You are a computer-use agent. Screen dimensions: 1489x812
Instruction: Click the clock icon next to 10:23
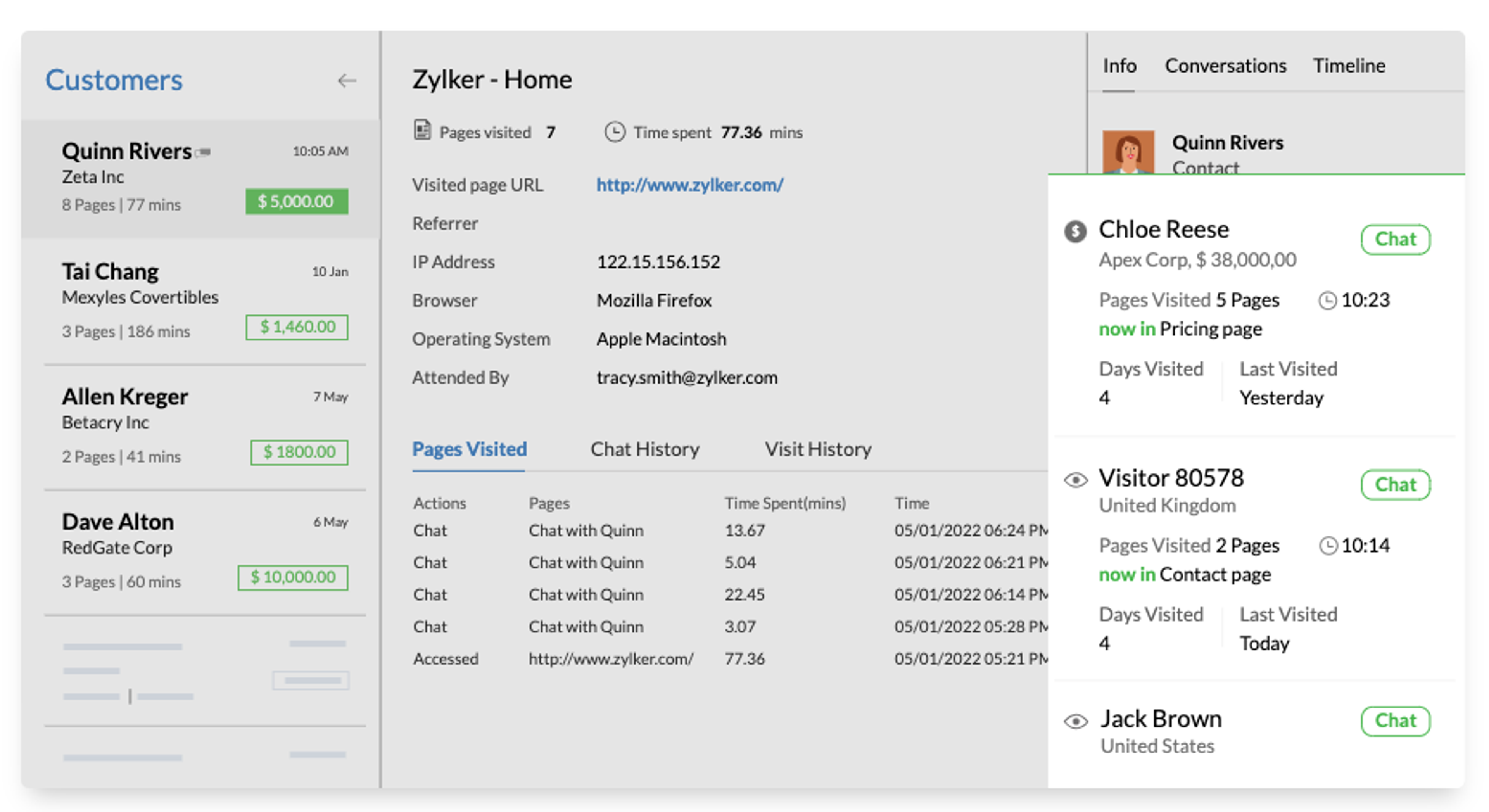1327,301
